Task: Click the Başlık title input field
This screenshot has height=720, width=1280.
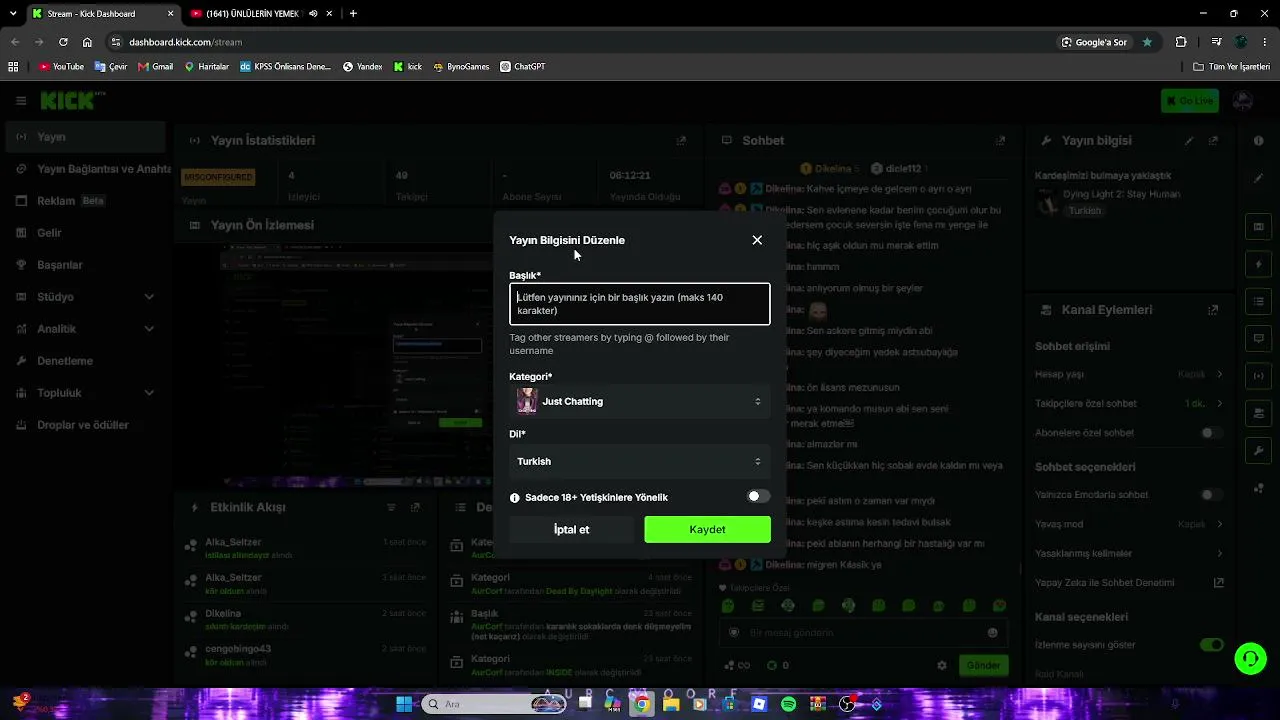Action: (640, 304)
